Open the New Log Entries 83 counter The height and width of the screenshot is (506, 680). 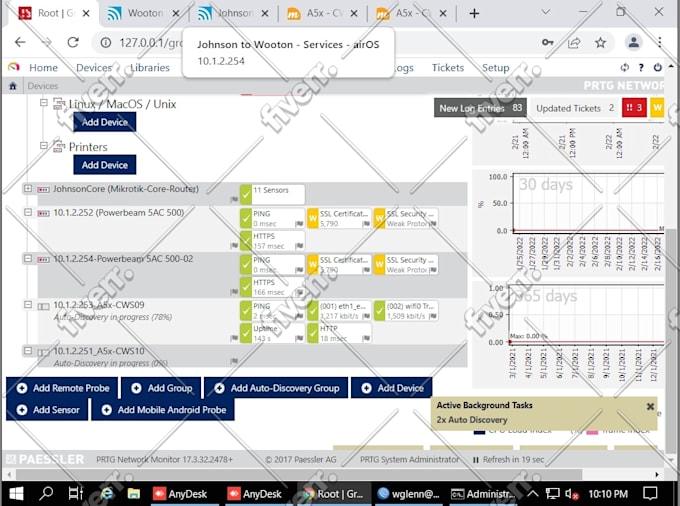[x=480, y=108]
